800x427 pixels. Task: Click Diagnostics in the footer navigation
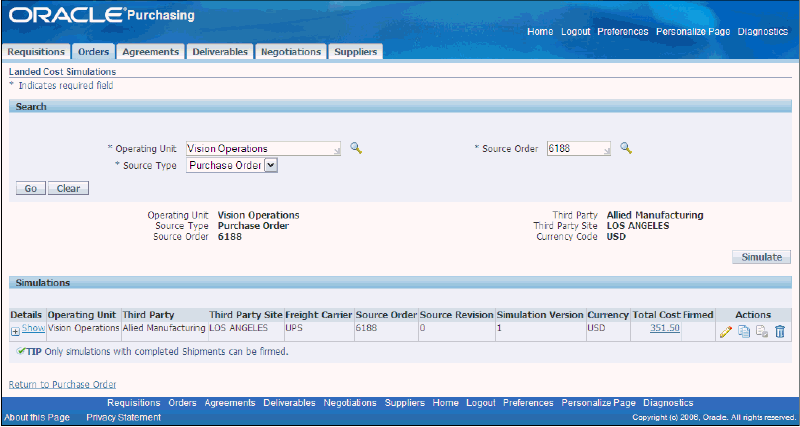[x=668, y=403]
